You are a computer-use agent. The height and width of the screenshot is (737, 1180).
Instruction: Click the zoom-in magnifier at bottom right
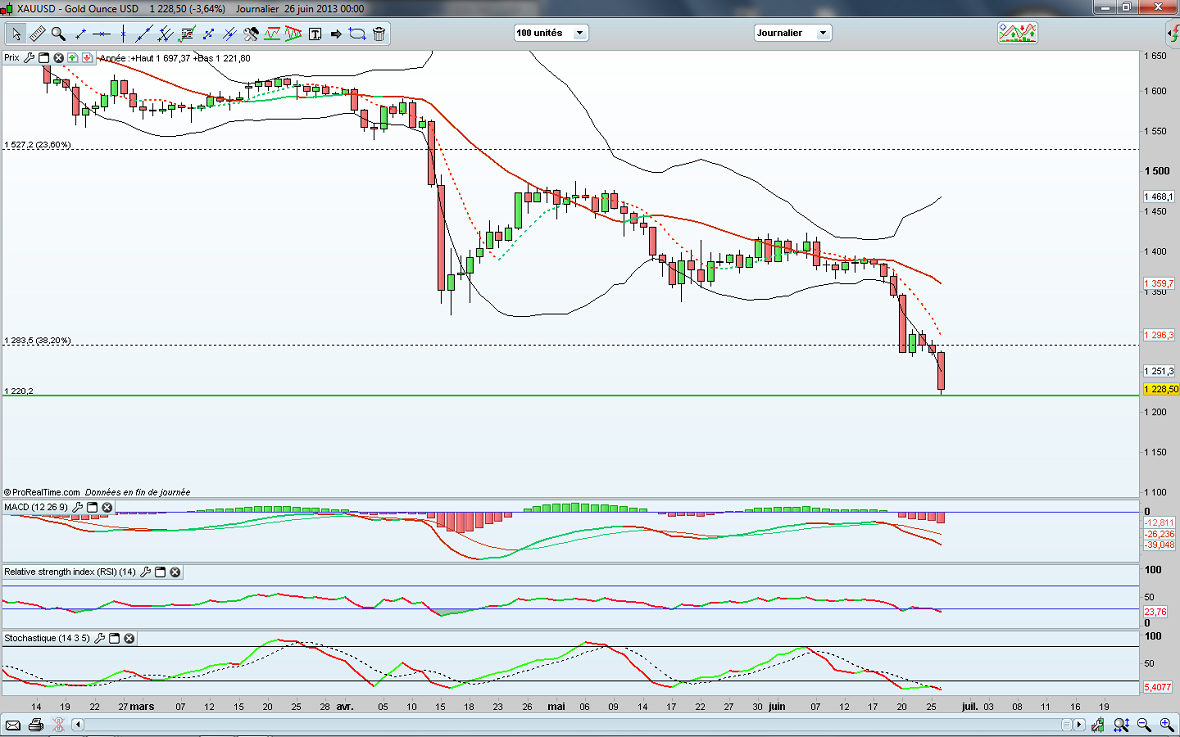[x=1166, y=724]
